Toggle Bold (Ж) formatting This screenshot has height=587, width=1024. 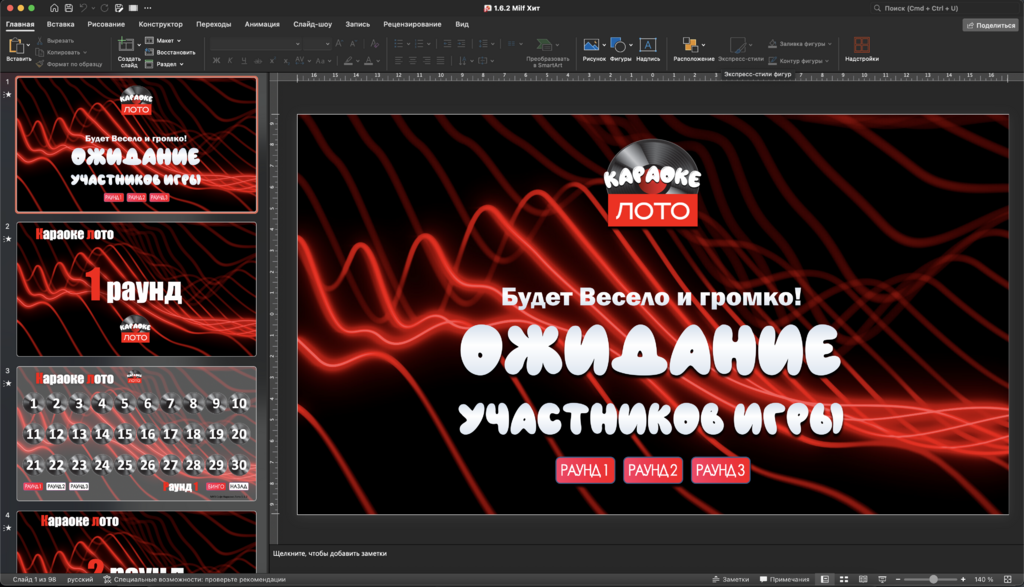click(216, 61)
